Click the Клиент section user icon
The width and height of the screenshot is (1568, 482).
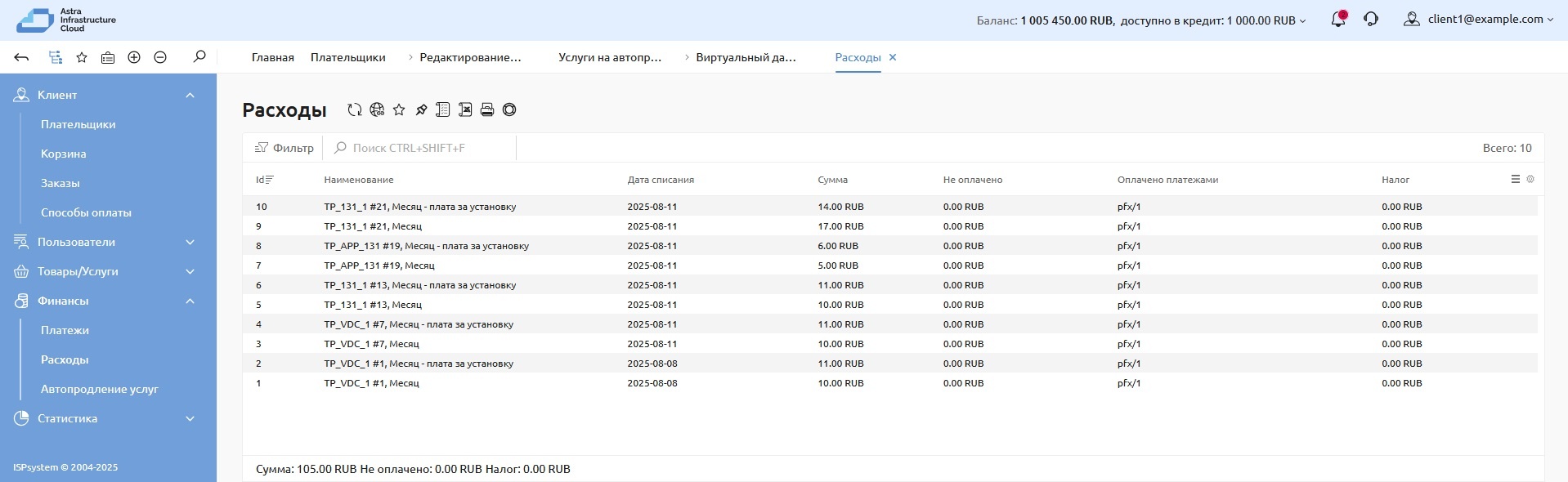tap(21, 95)
